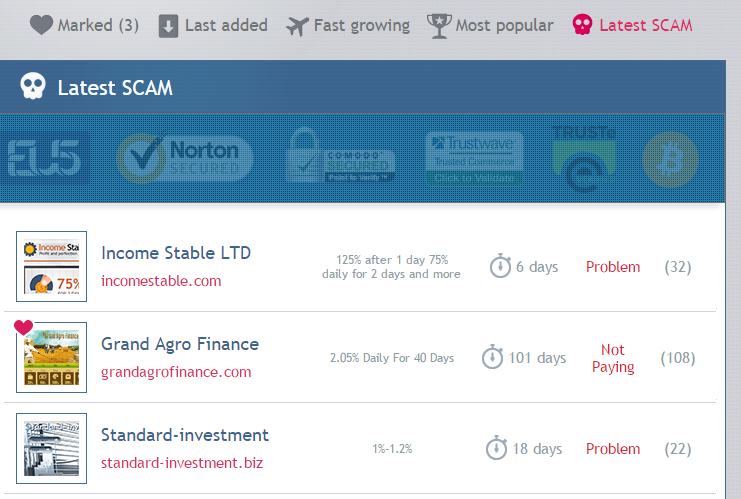Click the airplane icon for Fast growing
Screen dimensions: 741x499
pos(297,26)
